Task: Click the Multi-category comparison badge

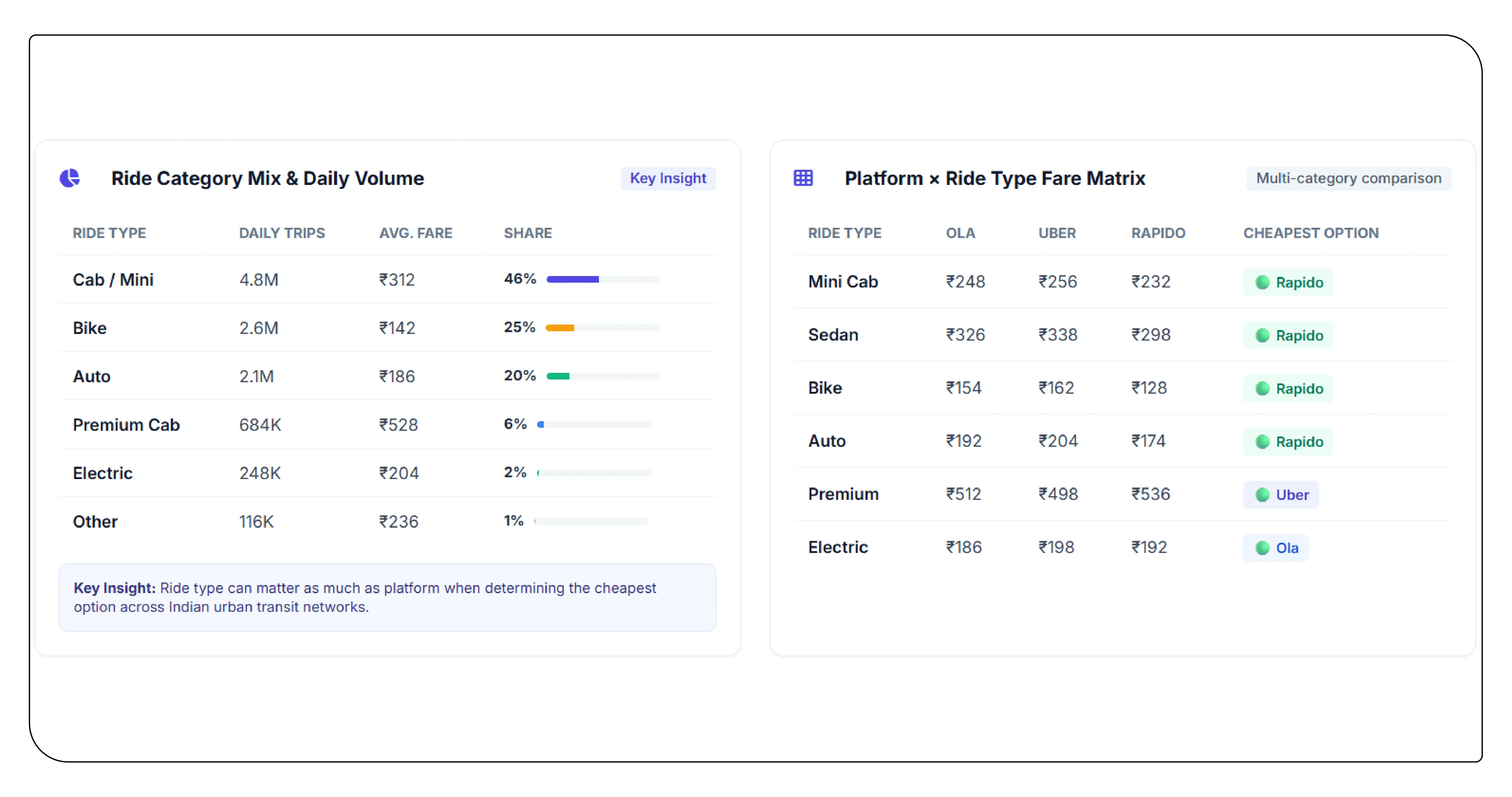Action: (1348, 178)
